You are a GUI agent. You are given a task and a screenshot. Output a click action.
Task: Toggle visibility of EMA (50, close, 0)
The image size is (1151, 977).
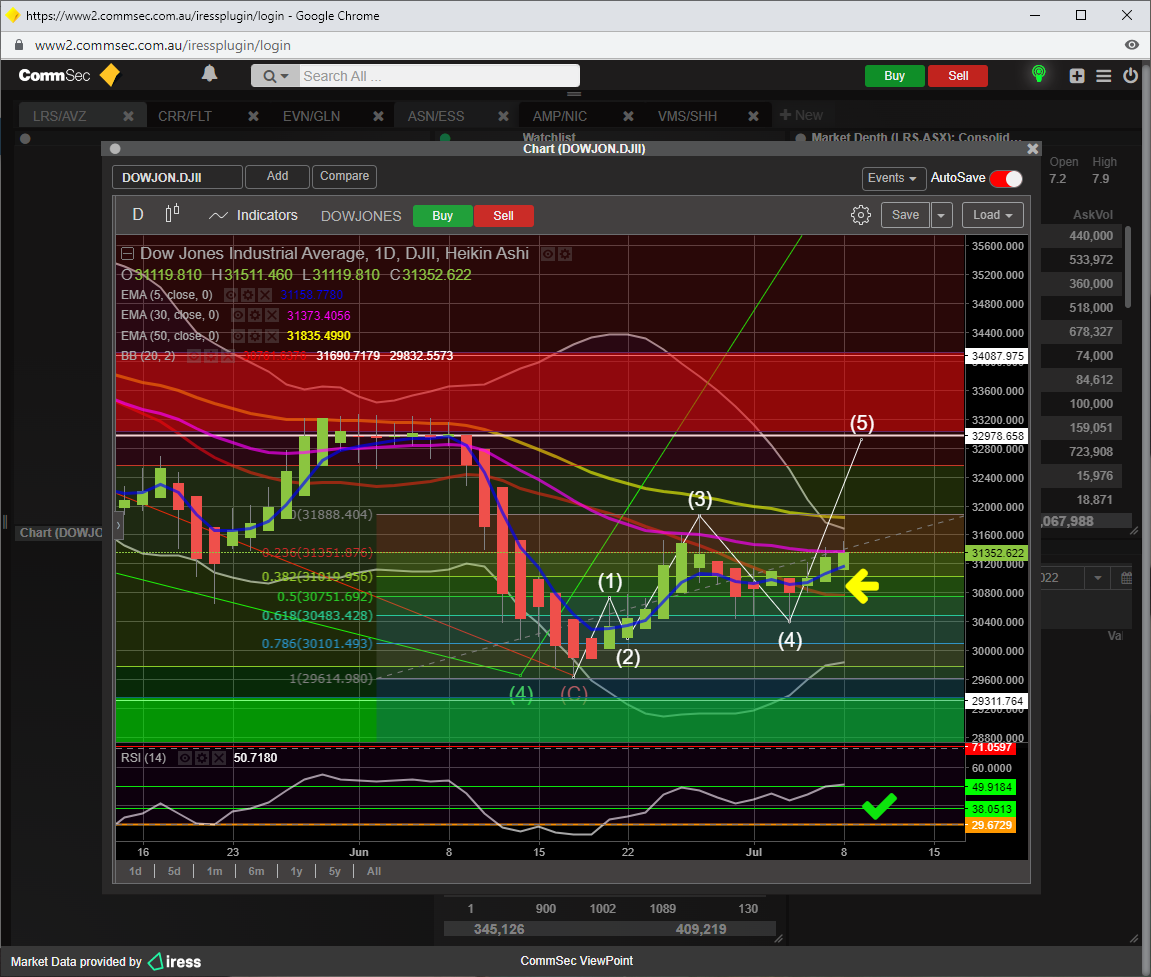point(238,335)
